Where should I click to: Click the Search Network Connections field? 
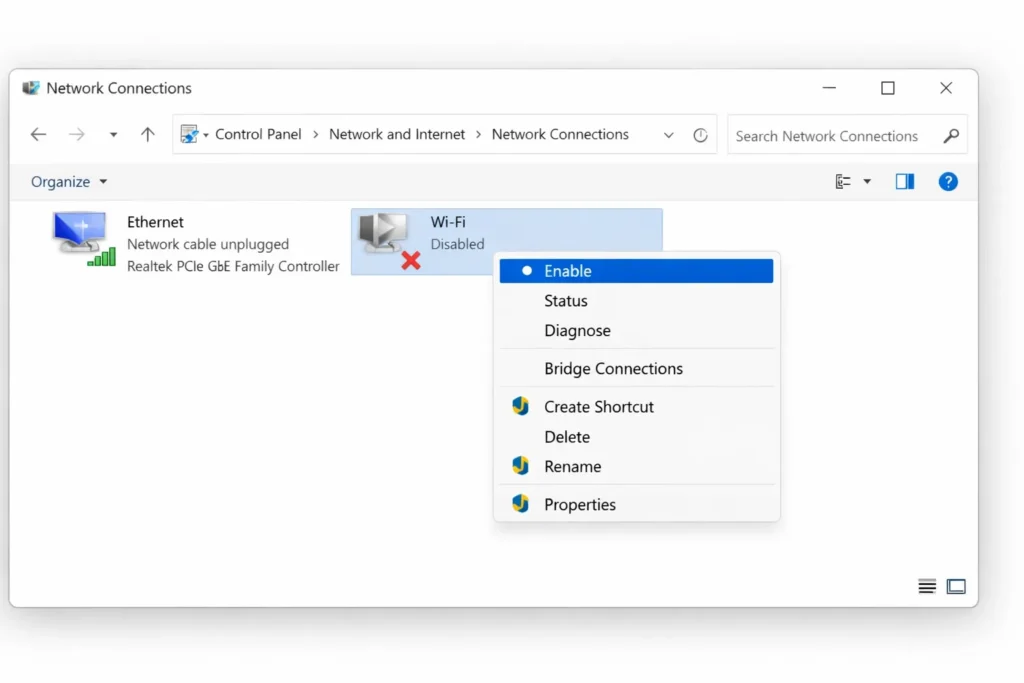[x=826, y=136]
